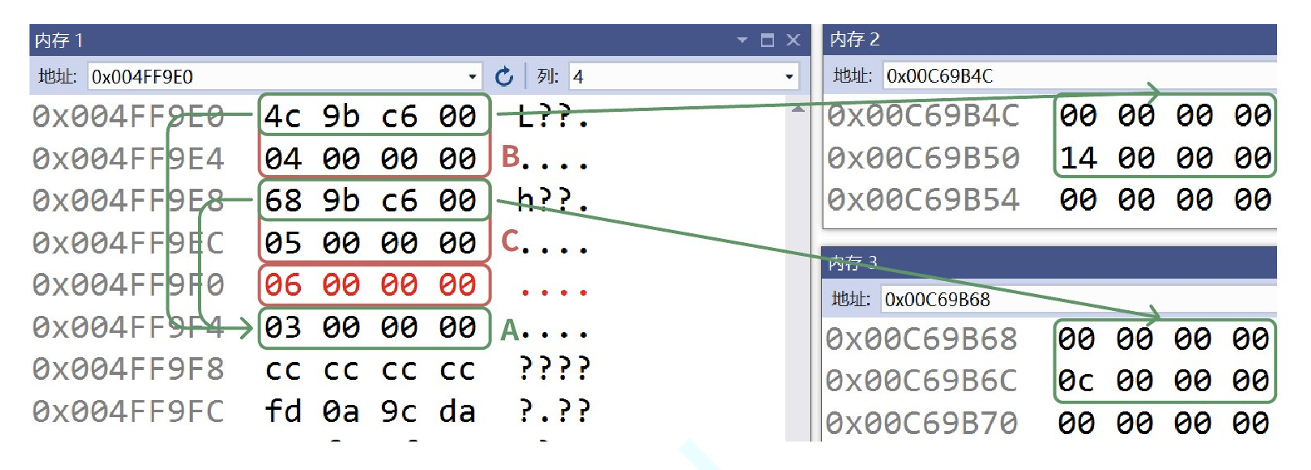Click address row 0x004FF9E4 in 内存 1
Viewport: 1311px width, 470px height.
127,159
